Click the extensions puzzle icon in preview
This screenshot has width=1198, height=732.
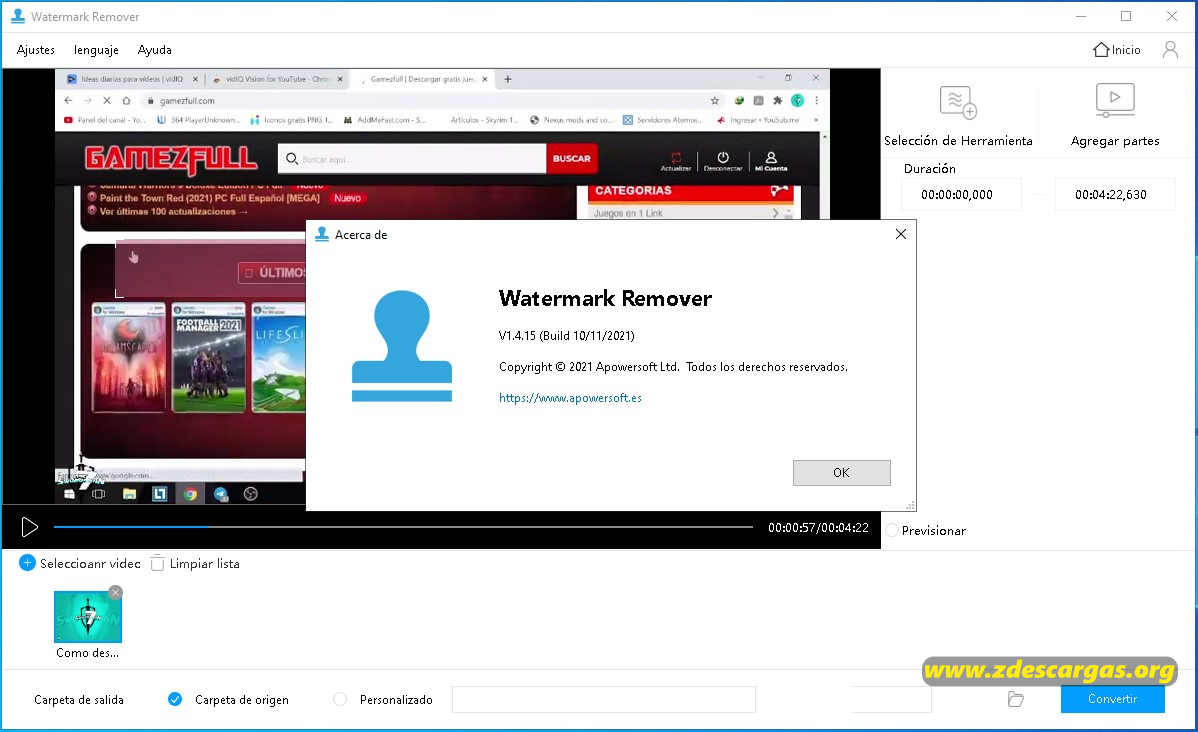tap(778, 100)
